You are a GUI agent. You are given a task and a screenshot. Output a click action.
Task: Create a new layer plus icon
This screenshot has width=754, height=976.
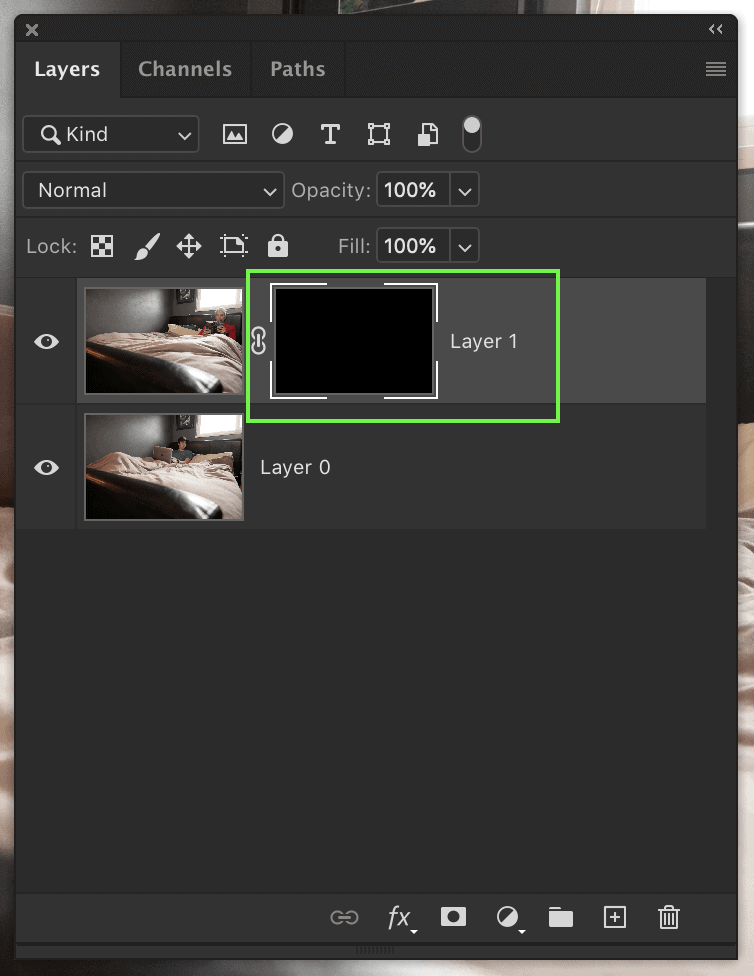[615, 917]
